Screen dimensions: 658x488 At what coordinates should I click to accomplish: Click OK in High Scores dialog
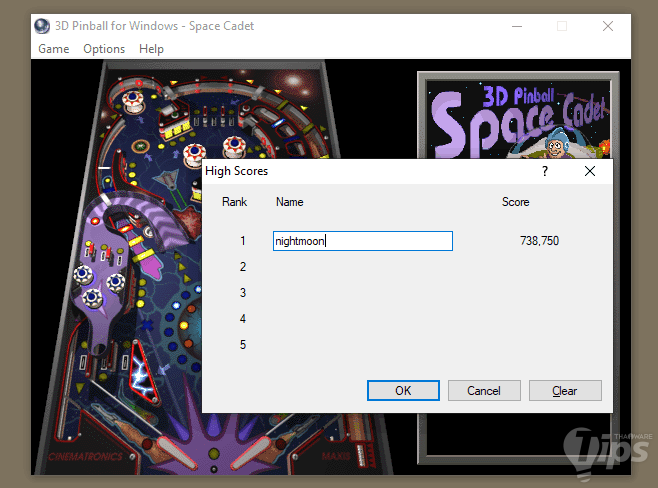403,391
